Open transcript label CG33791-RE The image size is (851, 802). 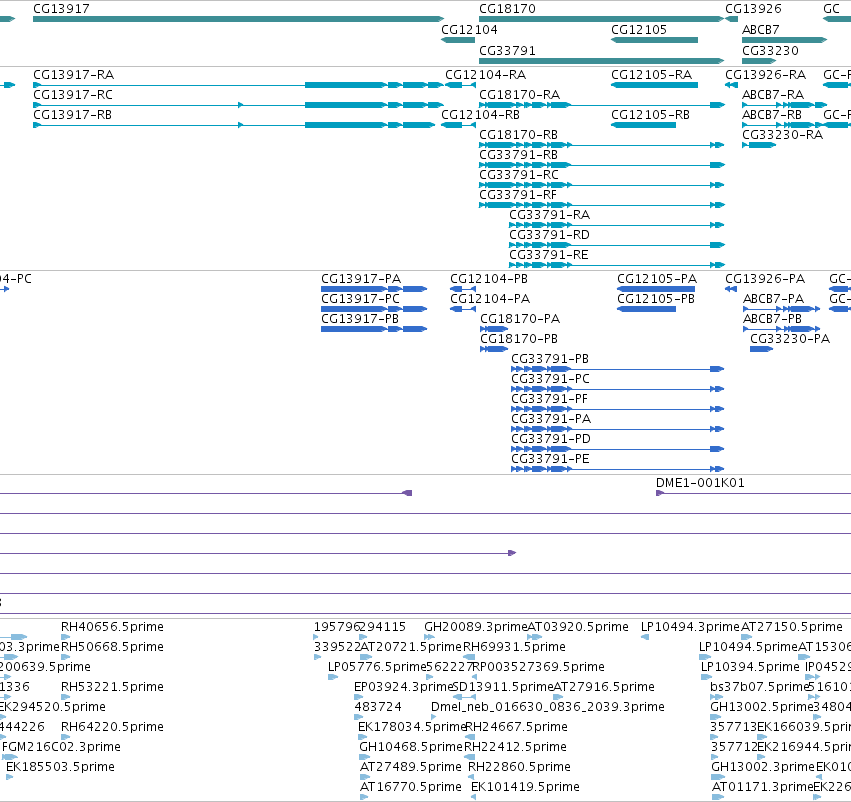[x=549, y=256]
